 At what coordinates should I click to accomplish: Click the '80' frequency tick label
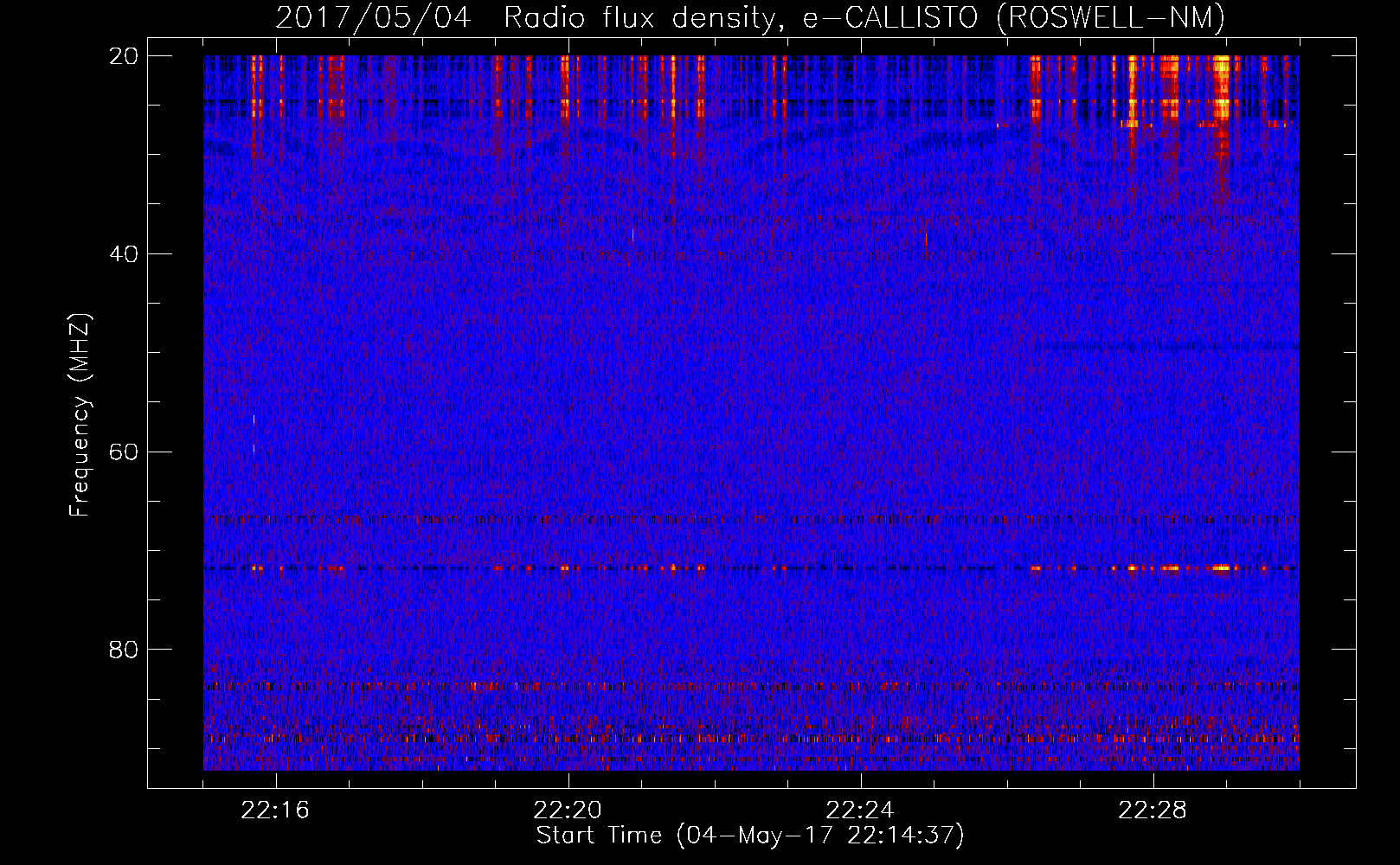[124, 650]
